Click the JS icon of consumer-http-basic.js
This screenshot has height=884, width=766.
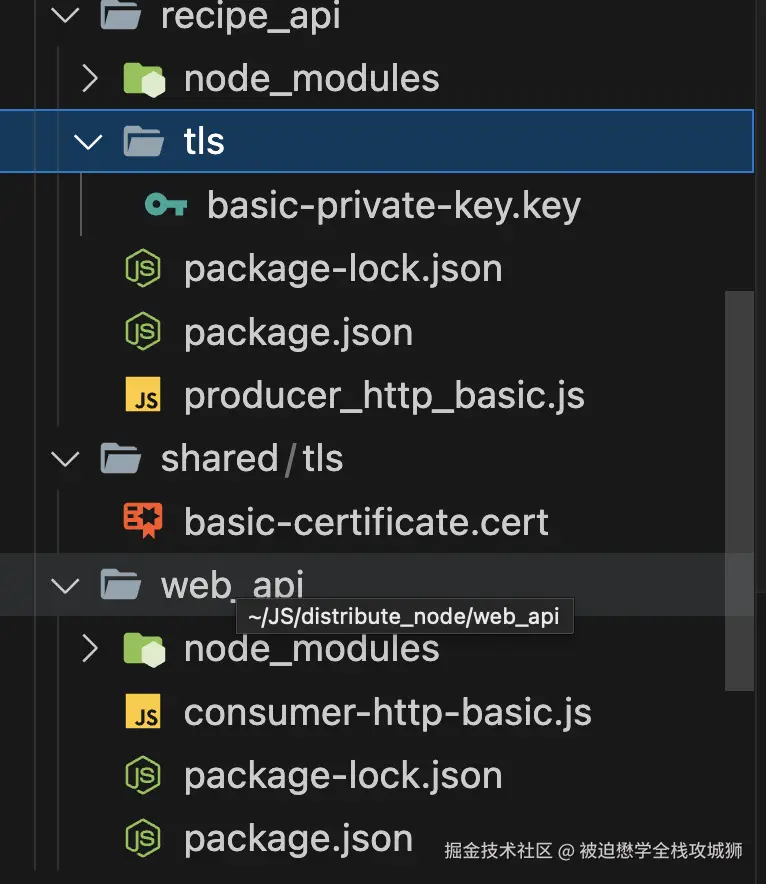point(142,713)
